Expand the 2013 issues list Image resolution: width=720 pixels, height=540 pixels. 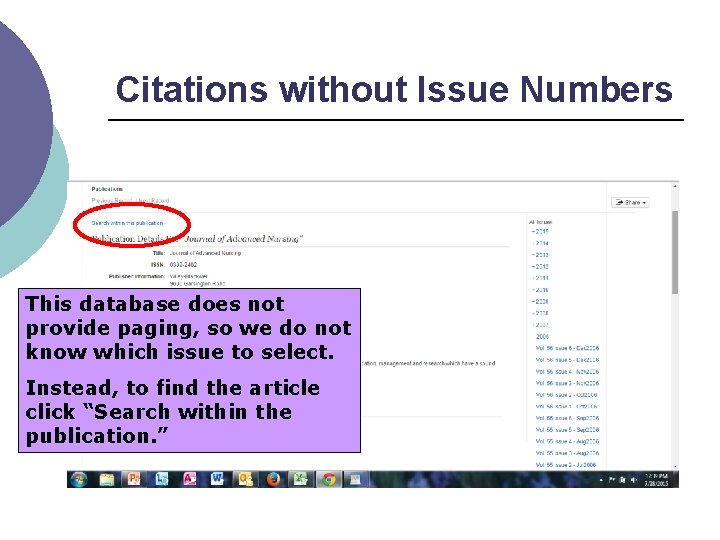click(540, 255)
